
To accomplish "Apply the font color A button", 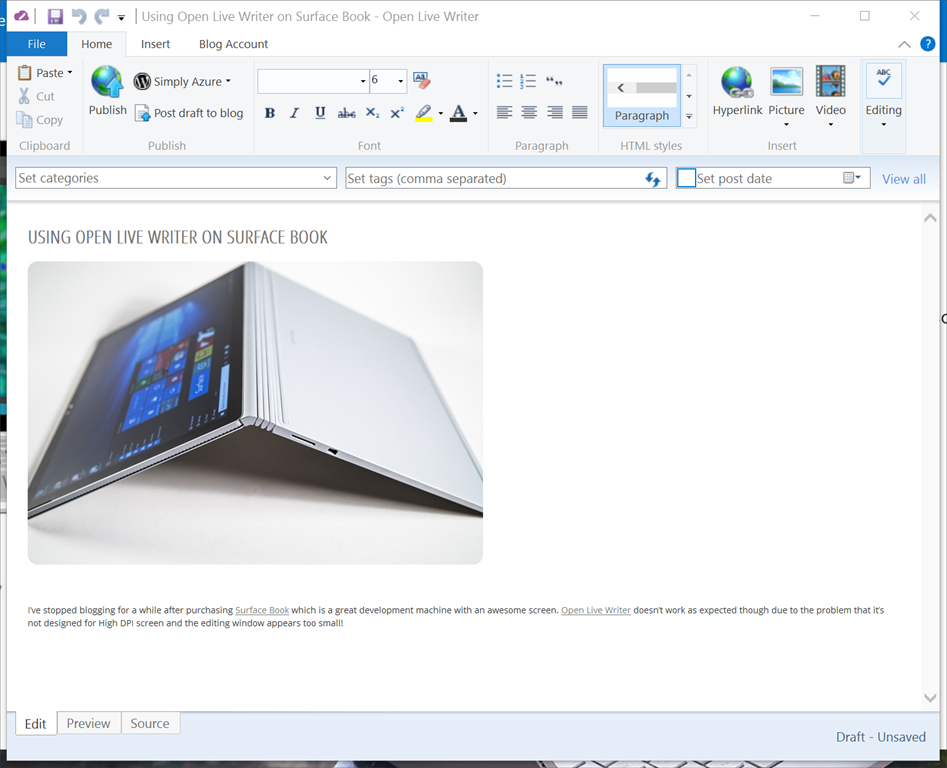I will (x=458, y=113).
